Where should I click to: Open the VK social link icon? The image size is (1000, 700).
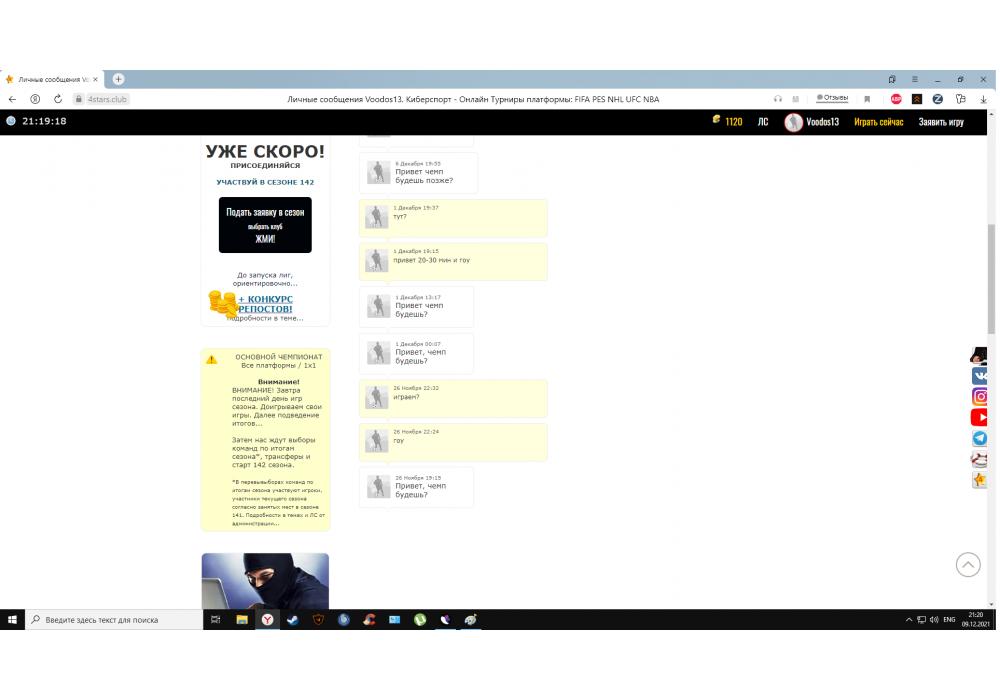click(x=979, y=376)
